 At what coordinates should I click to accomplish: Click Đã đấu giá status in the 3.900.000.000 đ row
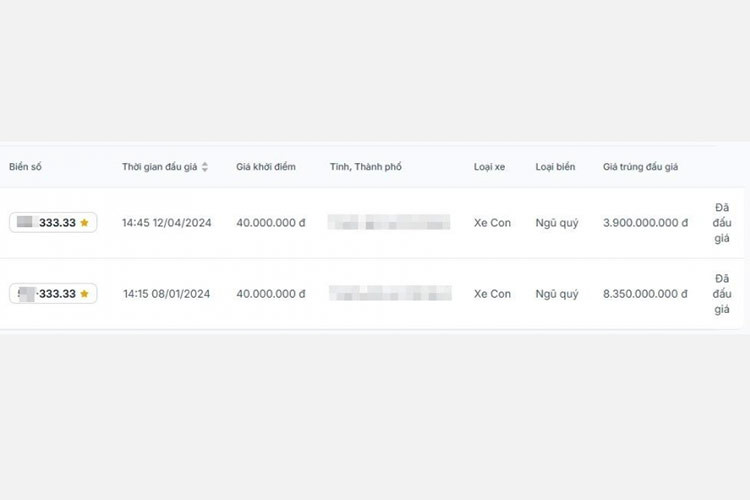722,223
